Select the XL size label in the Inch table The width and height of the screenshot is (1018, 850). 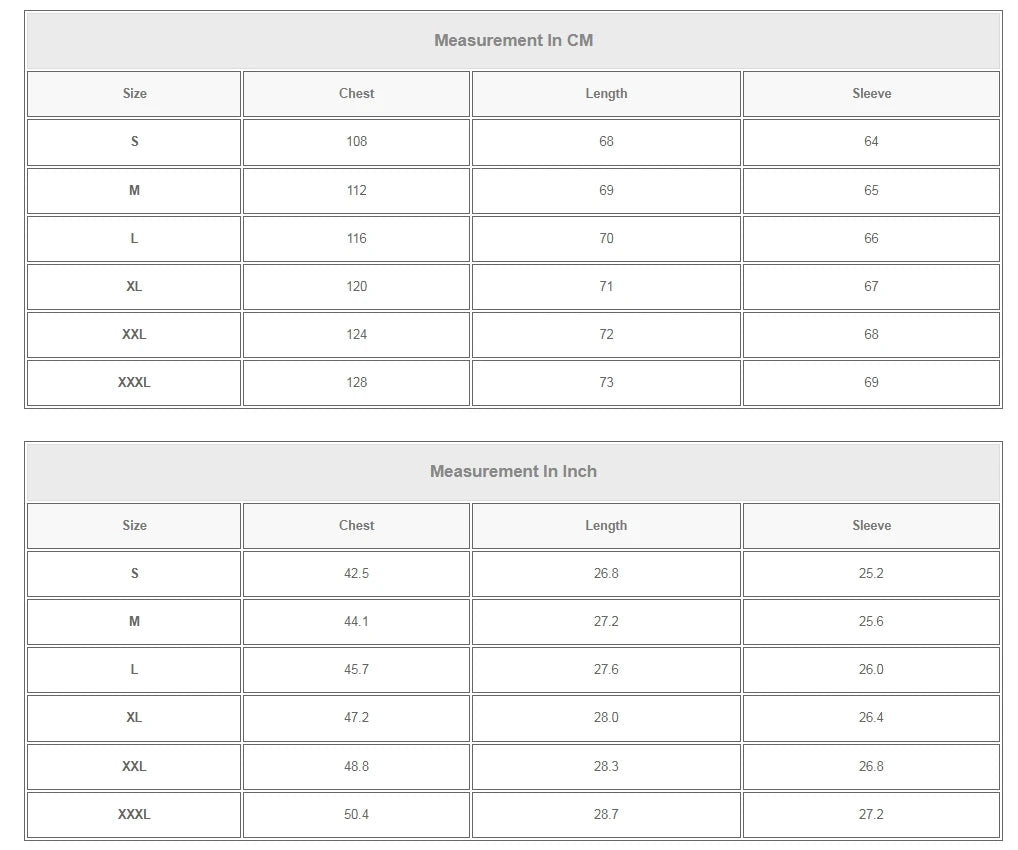[x=134, y=718]
